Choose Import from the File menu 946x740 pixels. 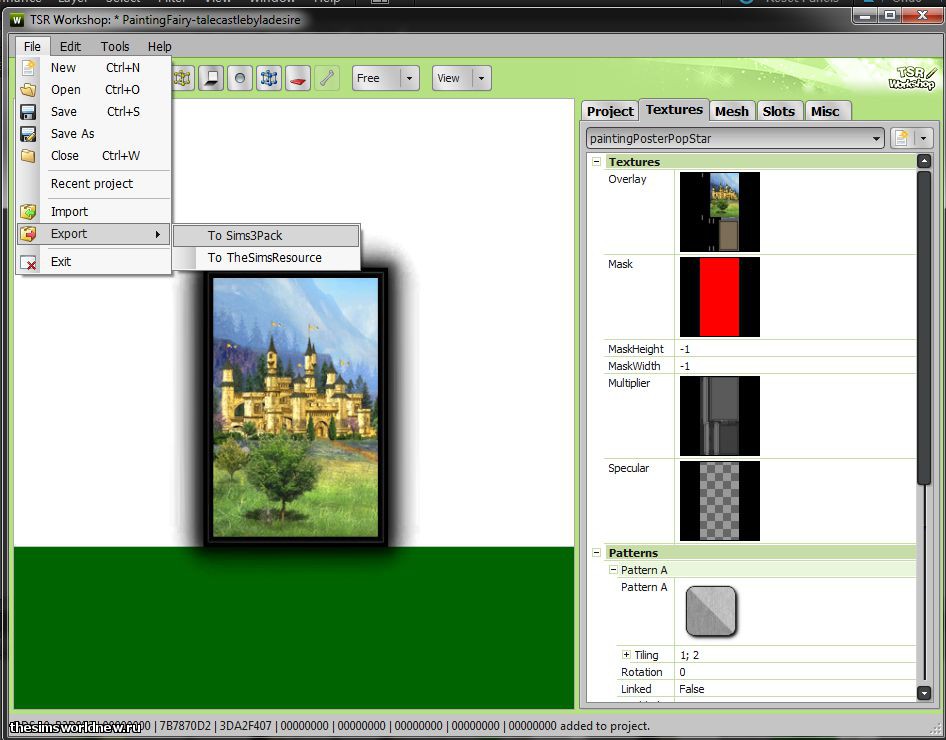click(69, 212)
